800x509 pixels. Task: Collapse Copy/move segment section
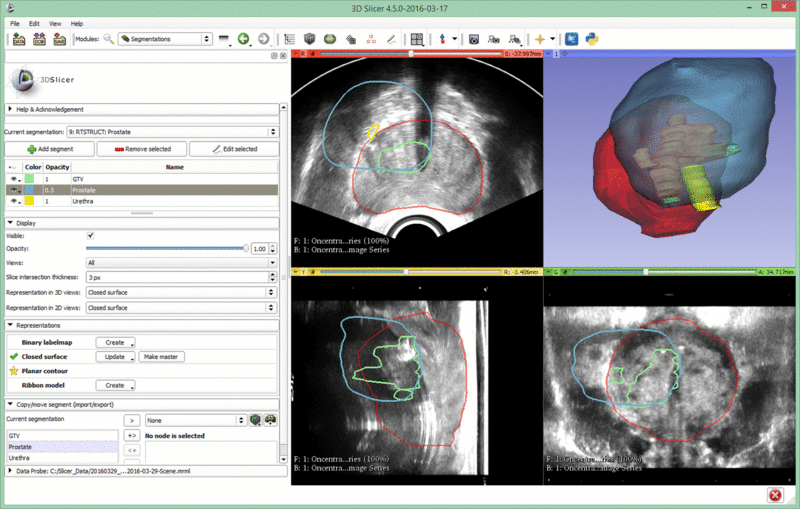click(x=142, y=404)
